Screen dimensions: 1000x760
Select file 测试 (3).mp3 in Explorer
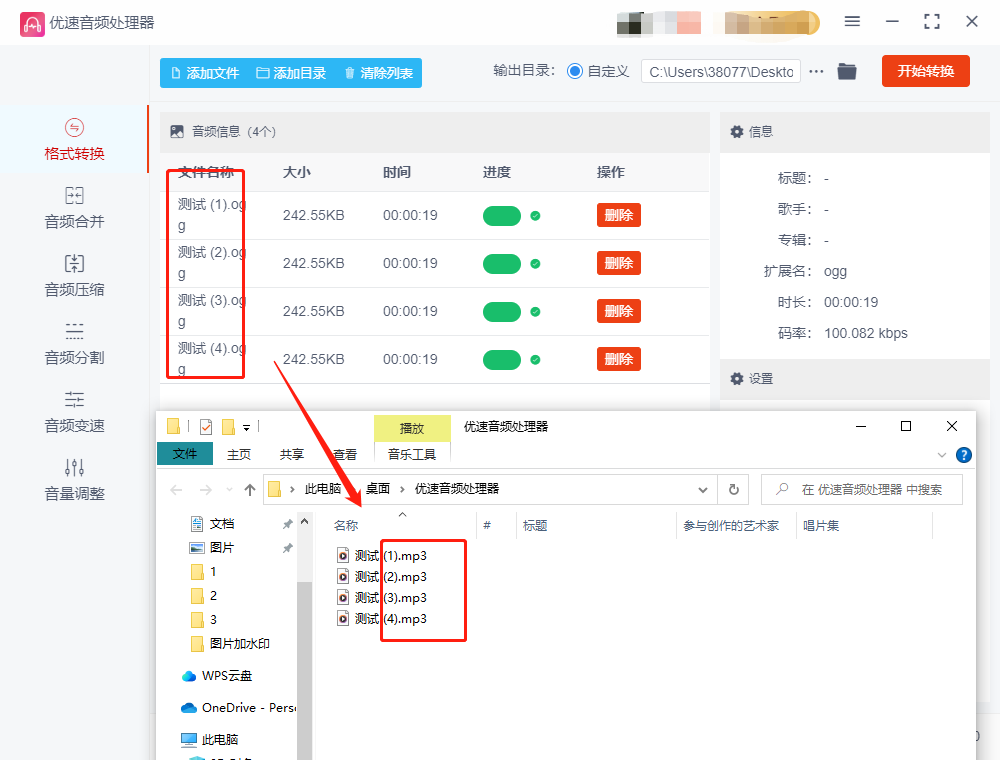point(382,597)
